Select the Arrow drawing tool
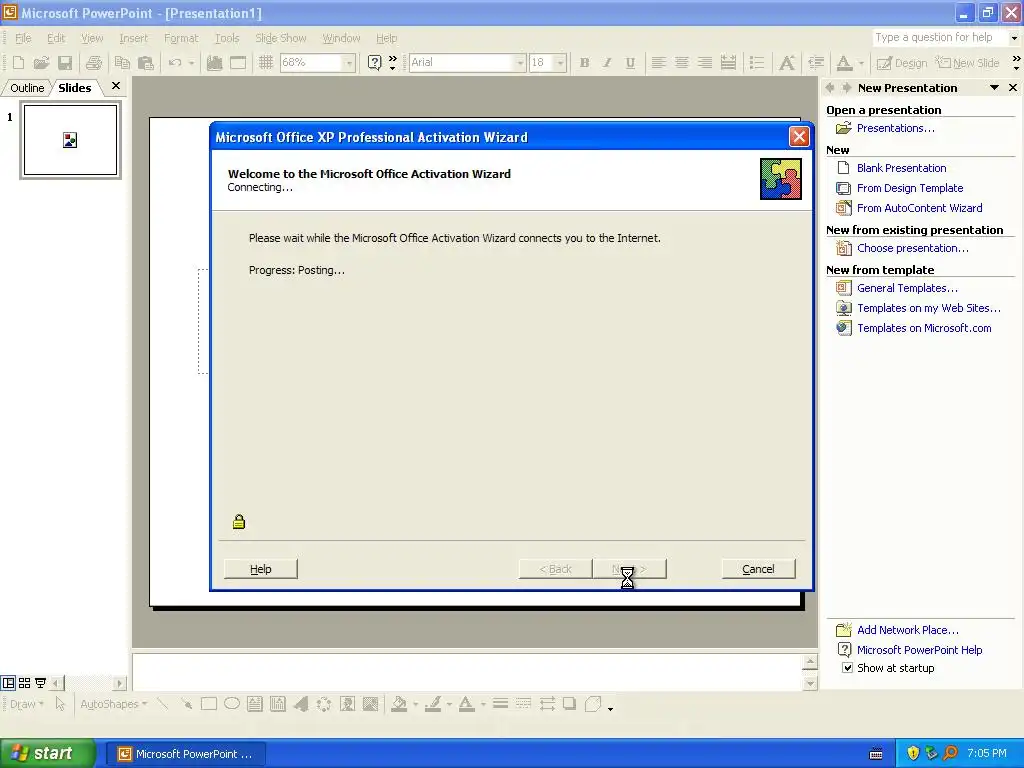The image size is (1024, 768). [x=186, y=704]
